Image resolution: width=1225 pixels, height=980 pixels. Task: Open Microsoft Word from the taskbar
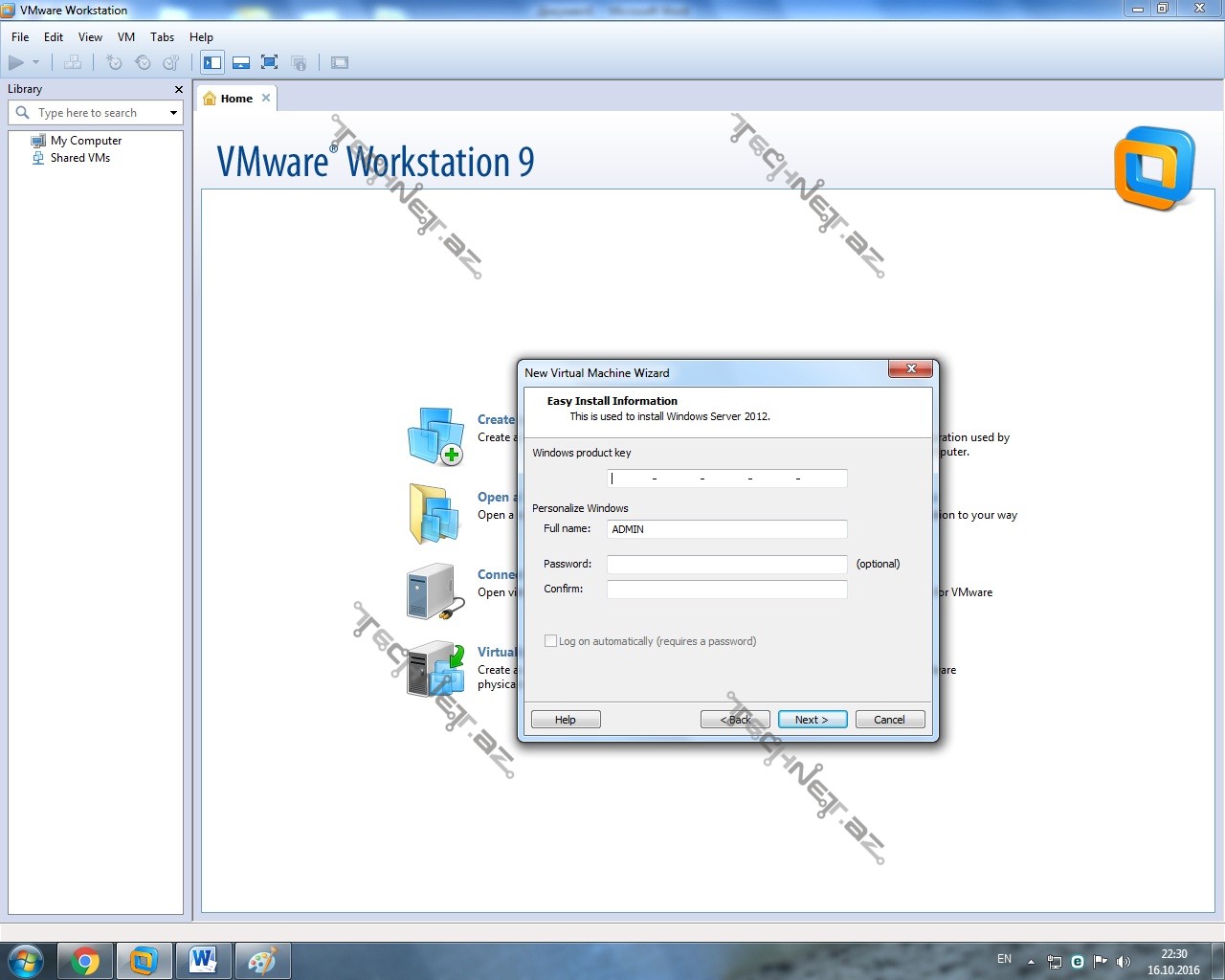203,960
